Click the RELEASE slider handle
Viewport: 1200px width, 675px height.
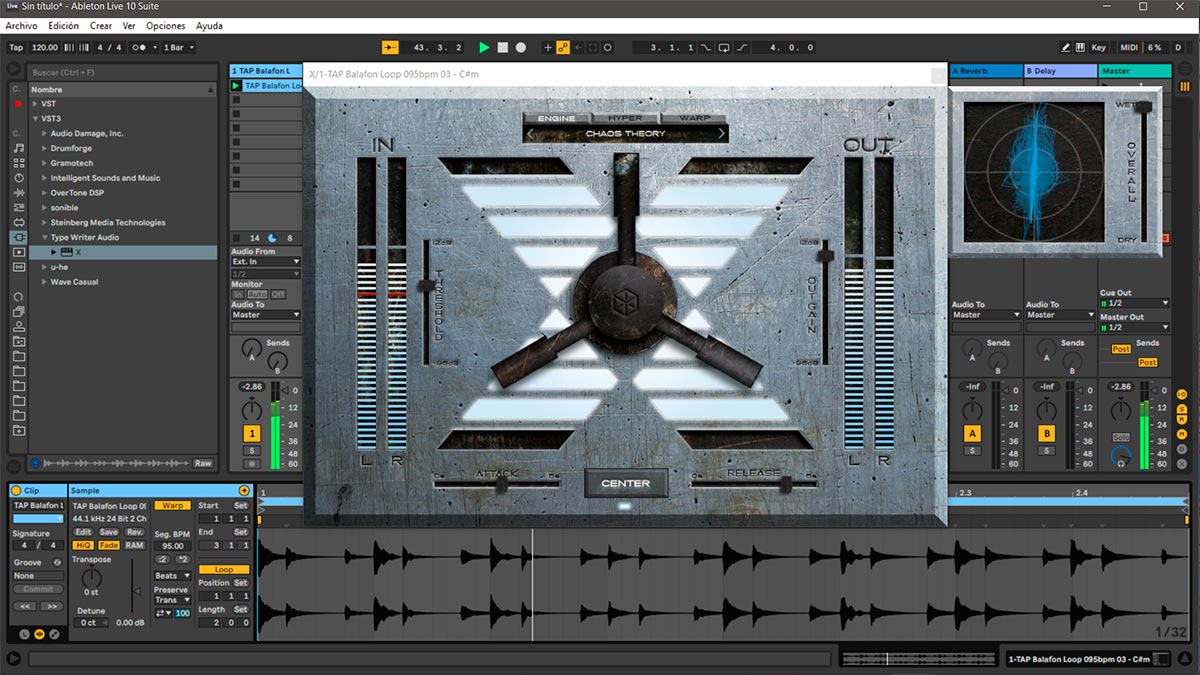pos(785,484)
